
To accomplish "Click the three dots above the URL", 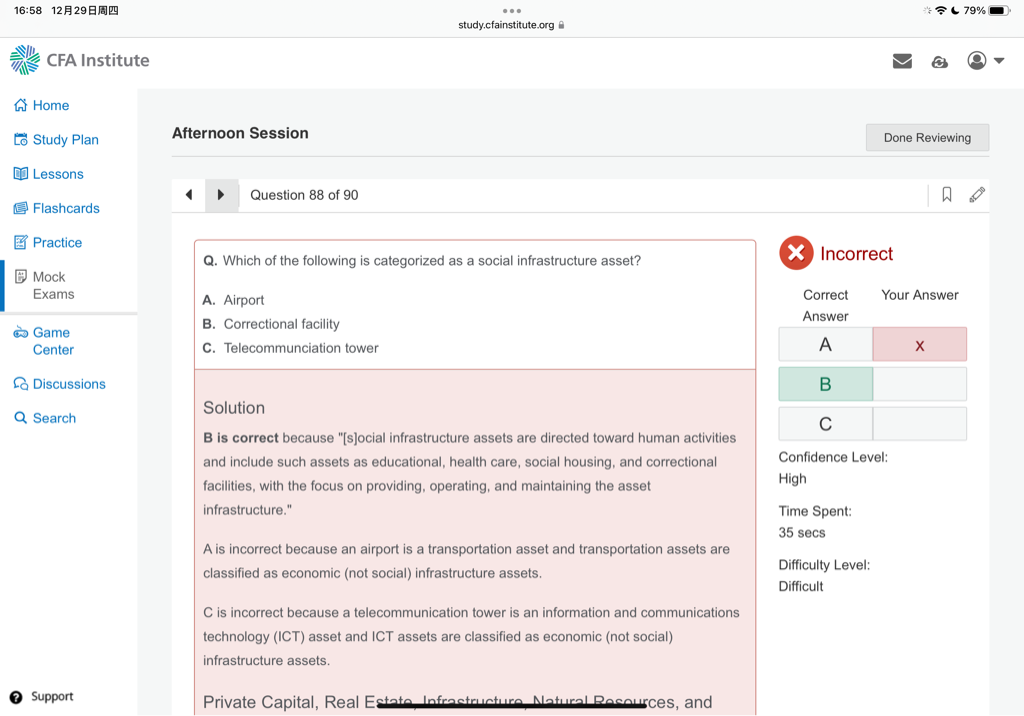I will (x=512, y=10).
